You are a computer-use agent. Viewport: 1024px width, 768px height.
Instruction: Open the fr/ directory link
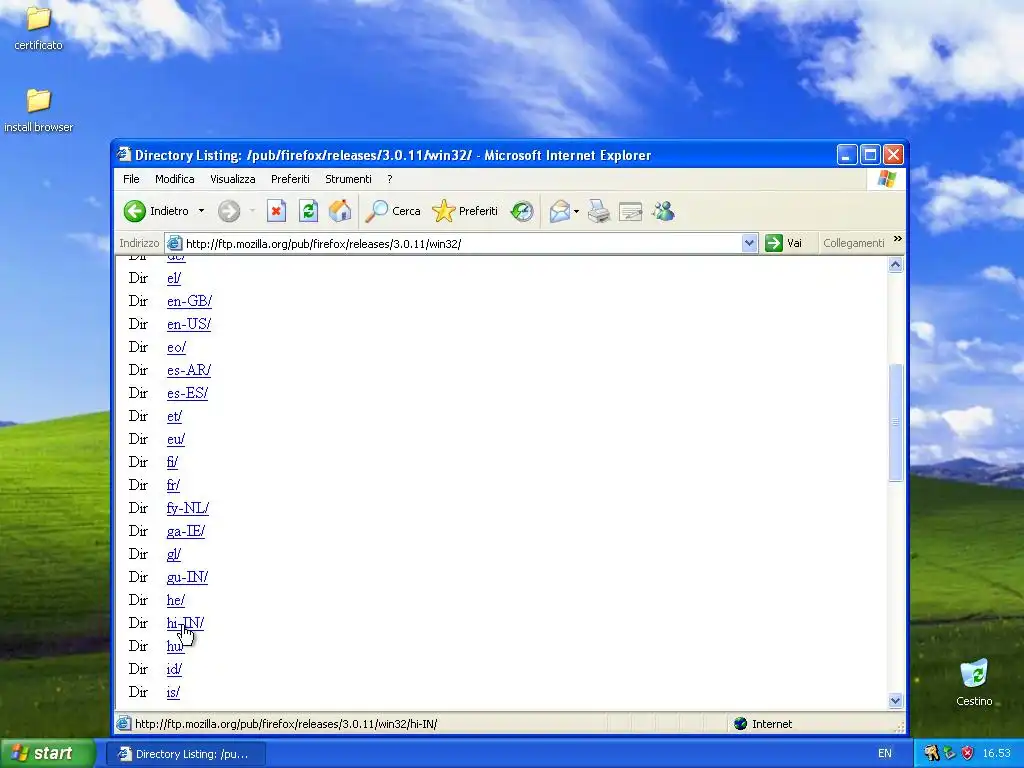click(173, 485)
